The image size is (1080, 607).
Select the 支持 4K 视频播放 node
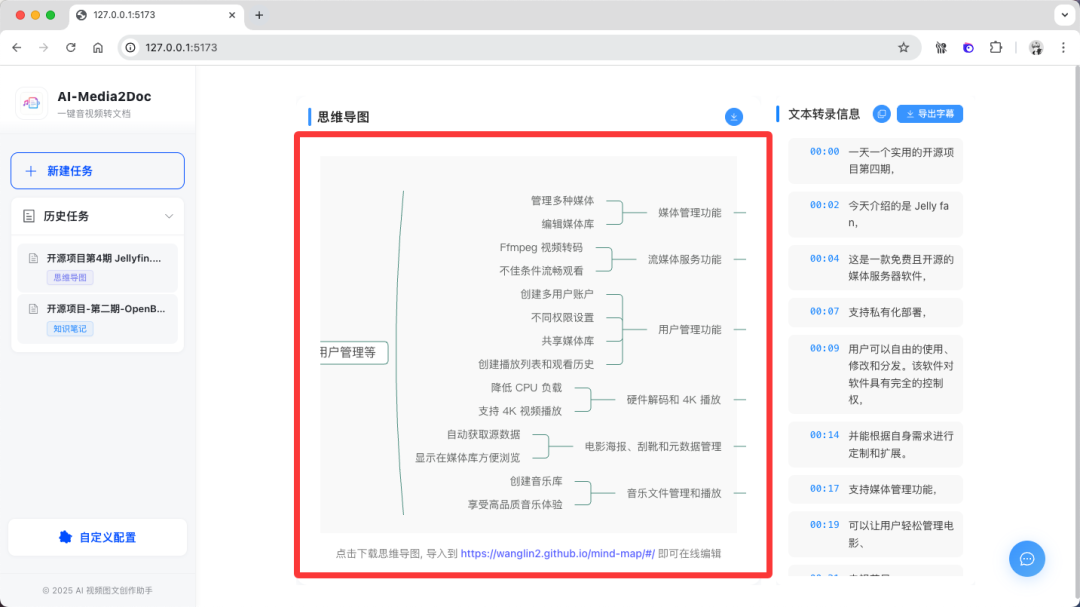click(x=520, y=411)
